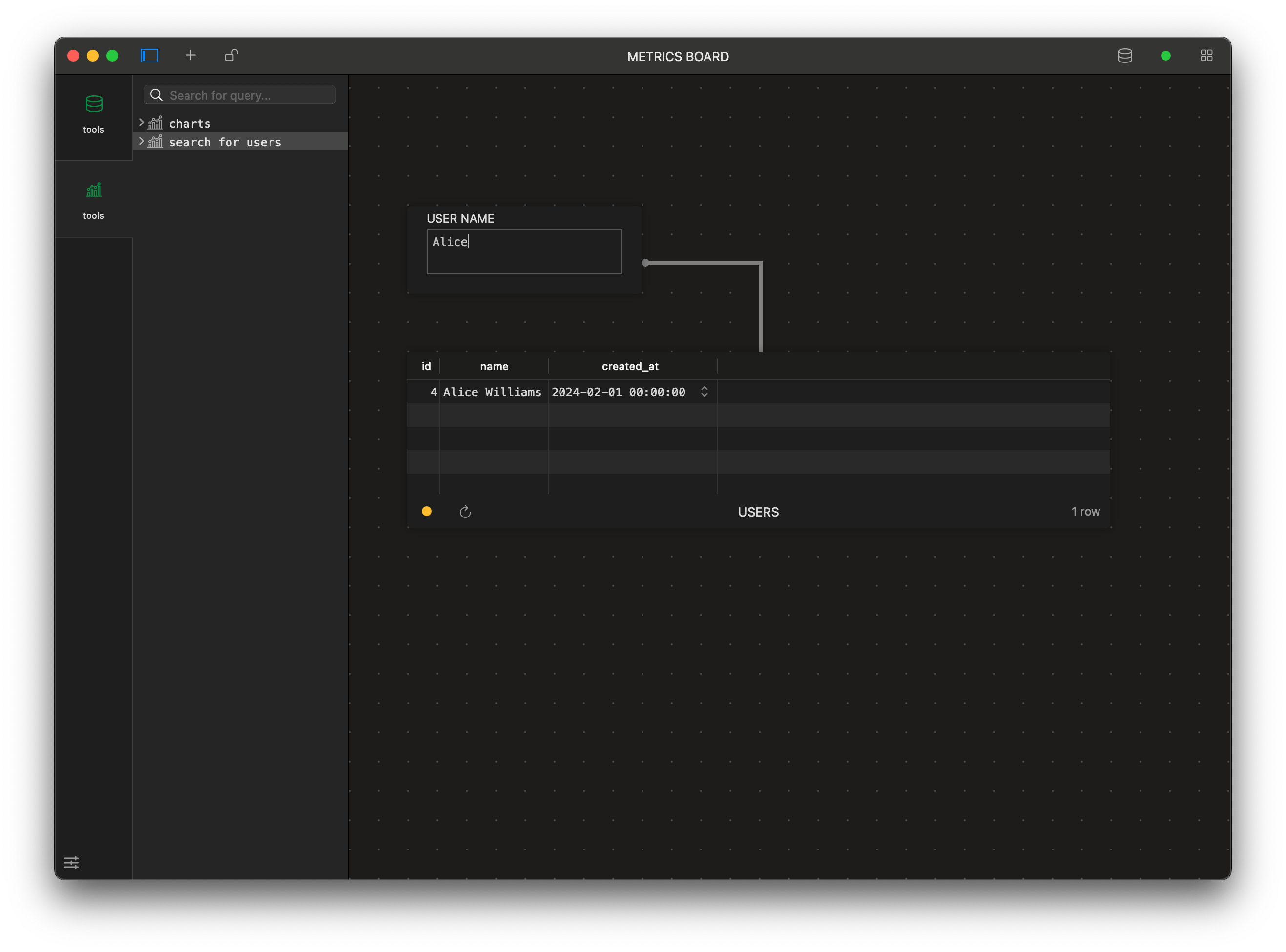This screenshot has height=952, width=1286.
Task: Click the green connection status dot
Action: pyautogui.click(x=1165, y=56)
